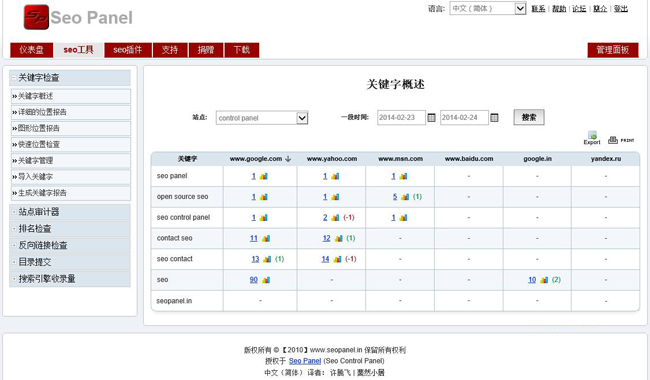Open the 论坛 link in header
The image size is (650, 380).
pyautogui.click(x=579, y=9)
